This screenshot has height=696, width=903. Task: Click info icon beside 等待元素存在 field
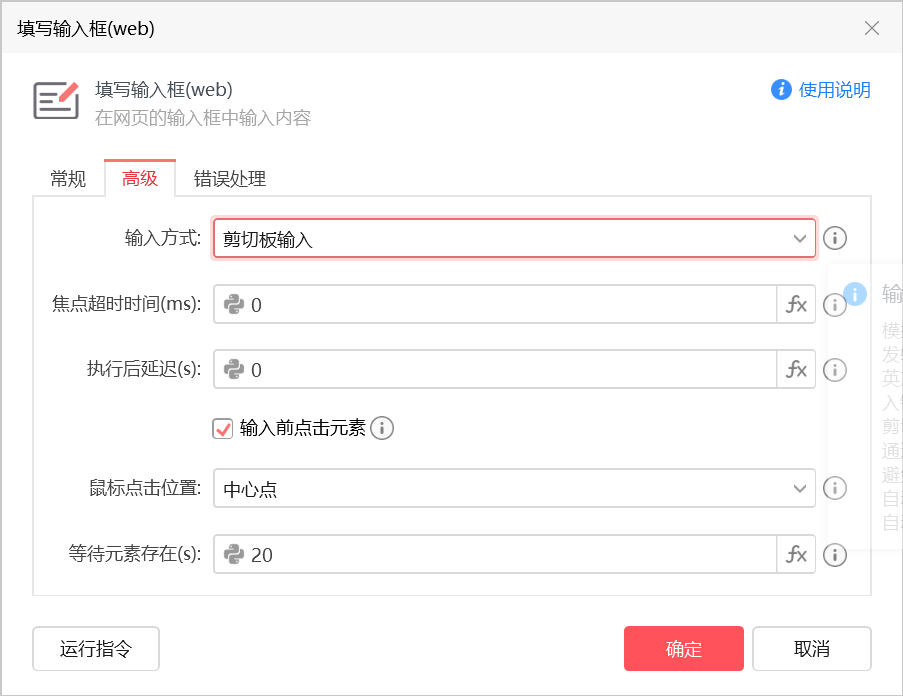835,555
